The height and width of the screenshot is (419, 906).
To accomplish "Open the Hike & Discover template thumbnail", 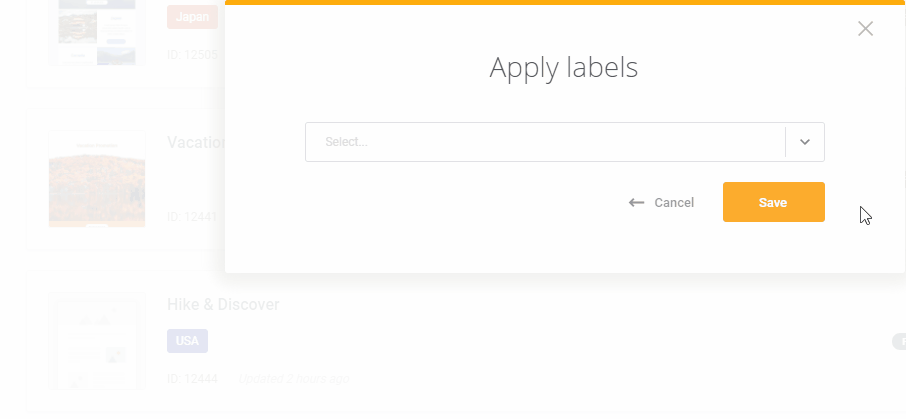I will 97,341.
